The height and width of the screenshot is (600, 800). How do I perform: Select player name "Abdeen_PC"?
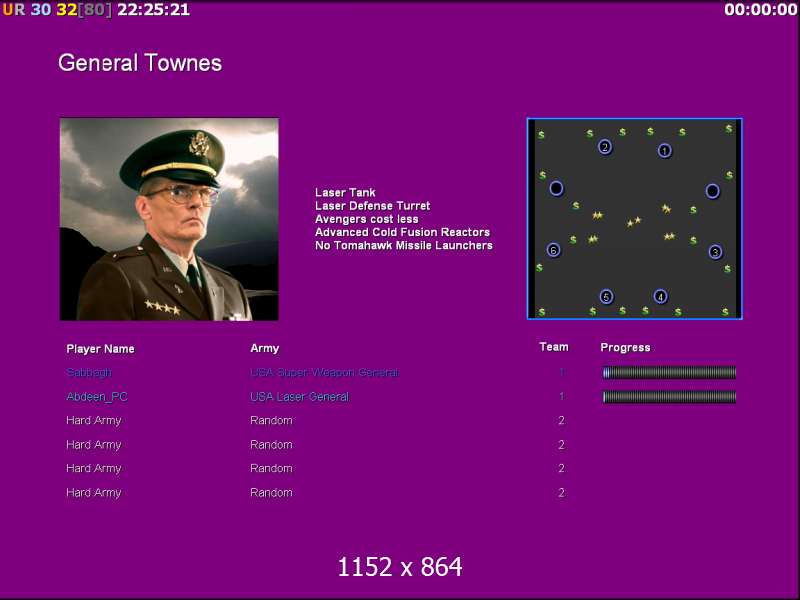point(97,396)
